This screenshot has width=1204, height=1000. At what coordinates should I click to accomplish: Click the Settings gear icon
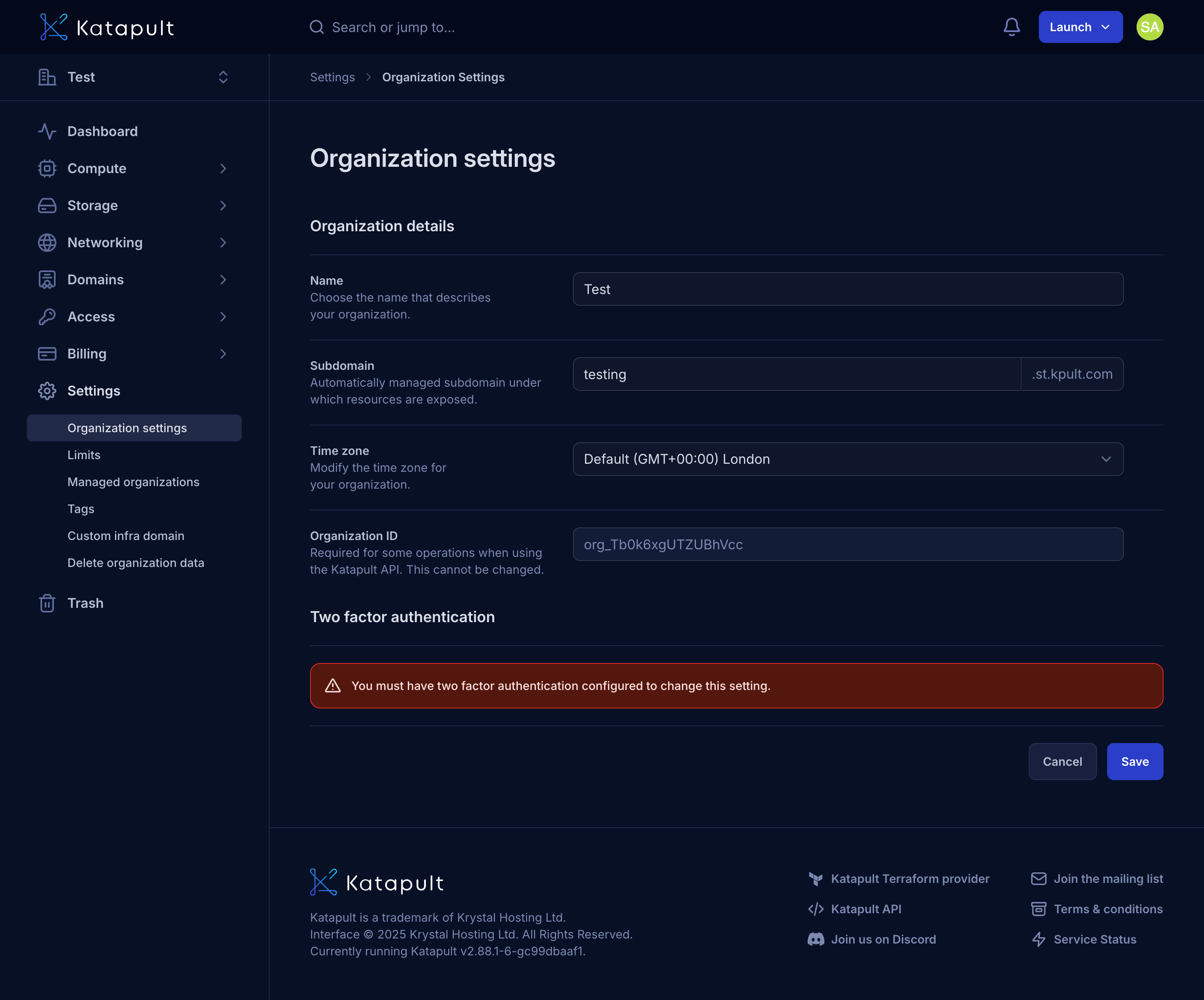pos(47,391)
